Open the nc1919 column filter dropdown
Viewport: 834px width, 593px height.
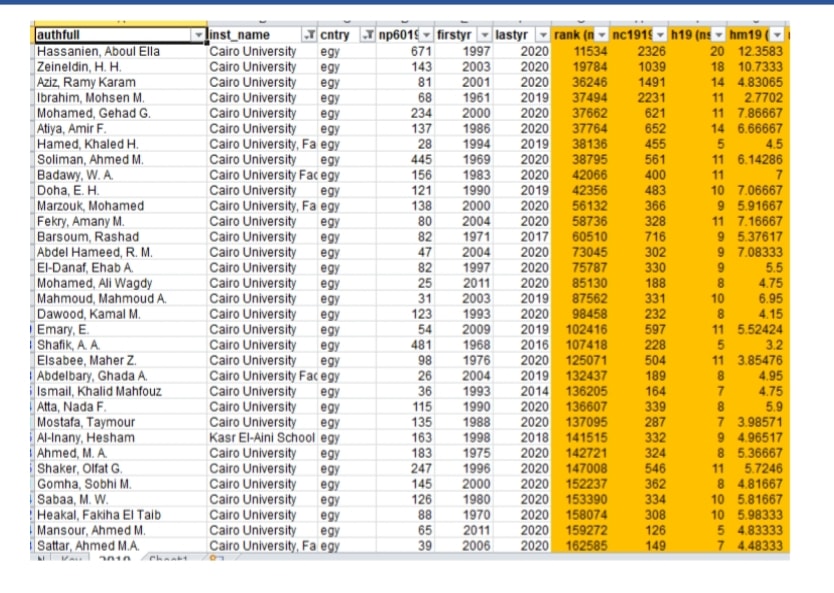[660, 35]
